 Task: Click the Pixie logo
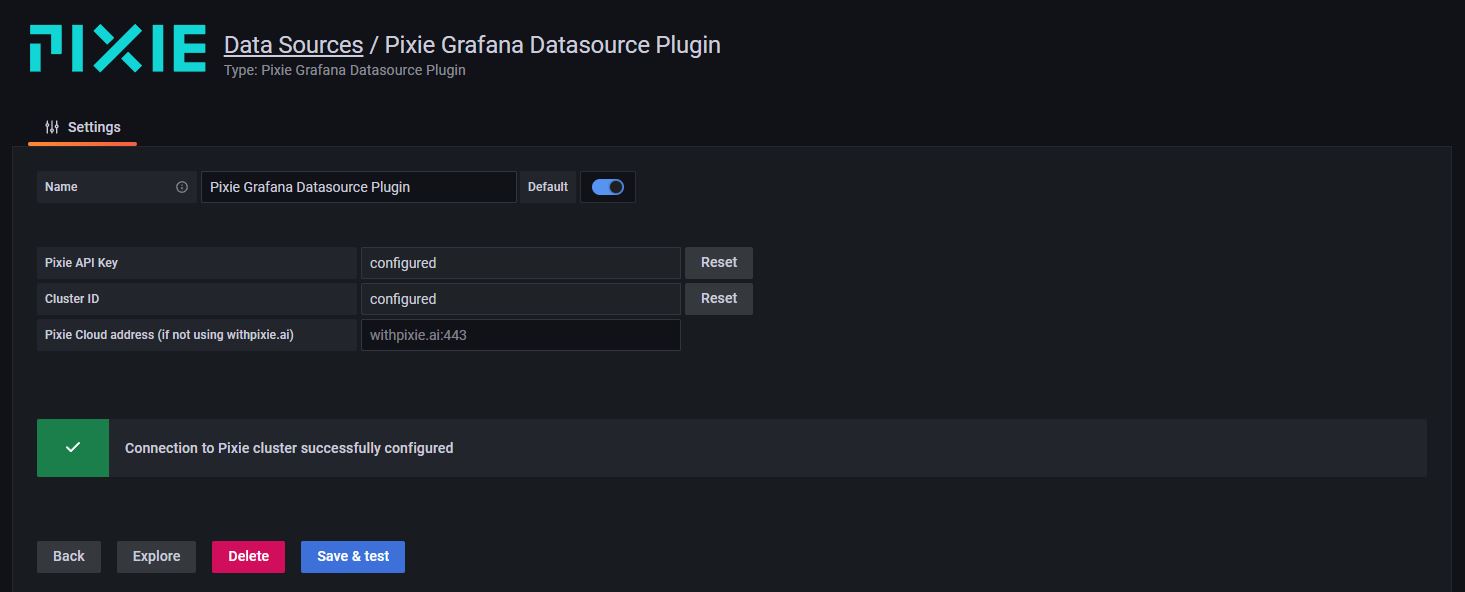pyautogui.click(x=117, y=49)
